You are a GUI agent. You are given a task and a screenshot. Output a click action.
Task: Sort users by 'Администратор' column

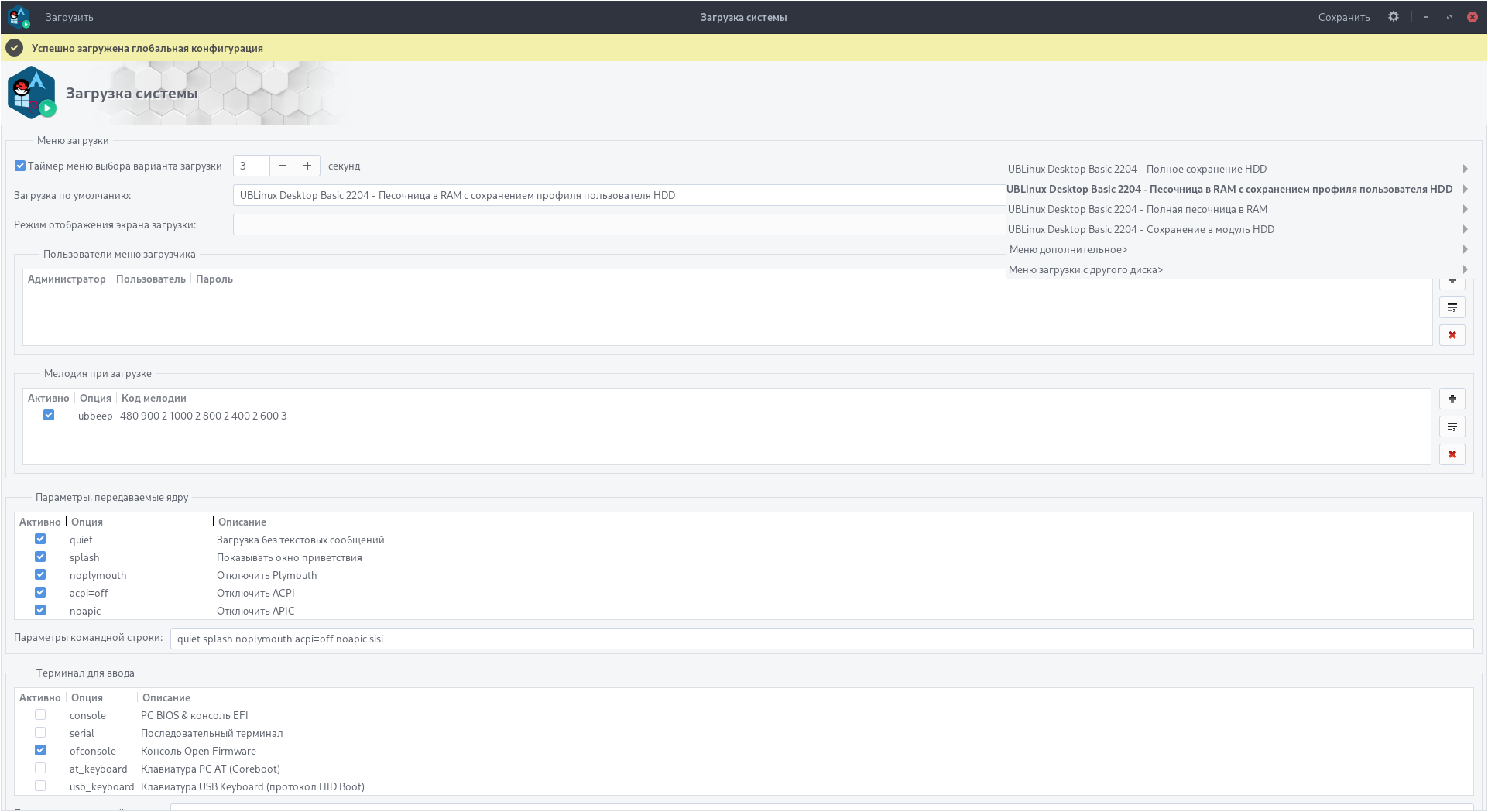tap(67, 279)
